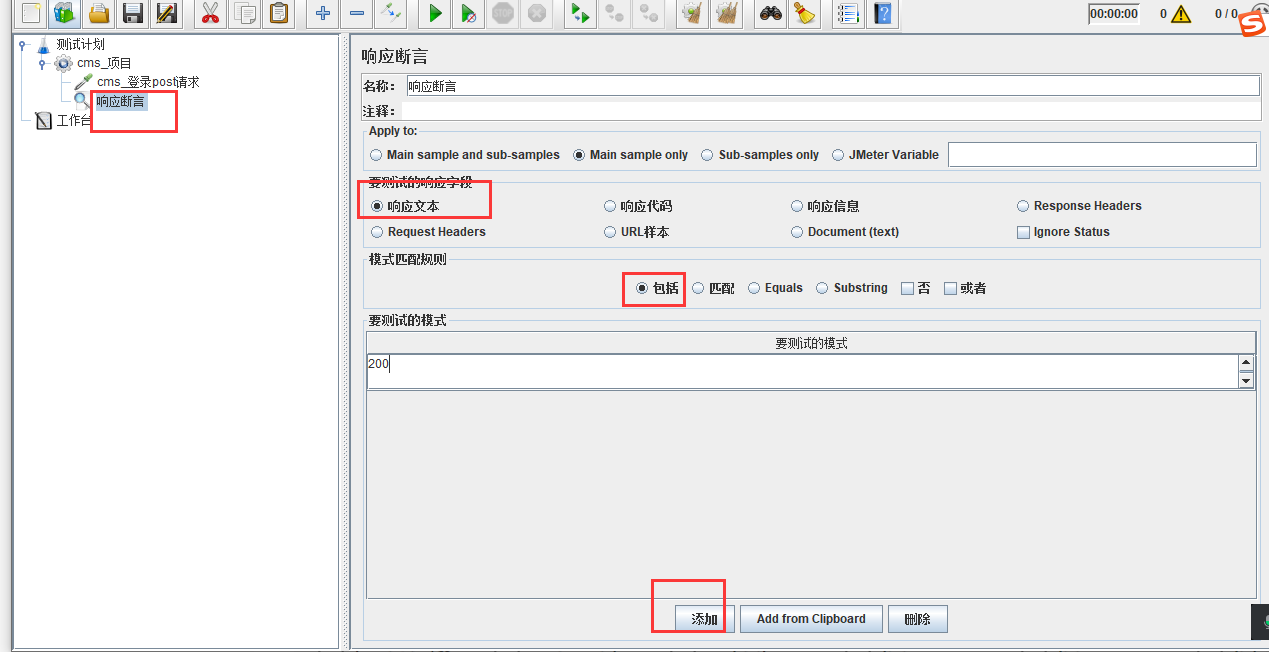Click pattern cell scroll down arrow
This screenshot has width=1269, height=652.
click(x=1246, y=380)
